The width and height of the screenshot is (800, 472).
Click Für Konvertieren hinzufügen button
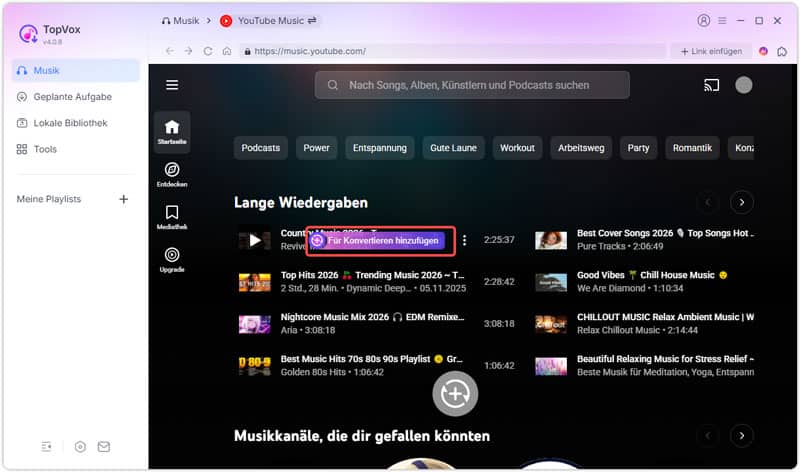[380, 240]
